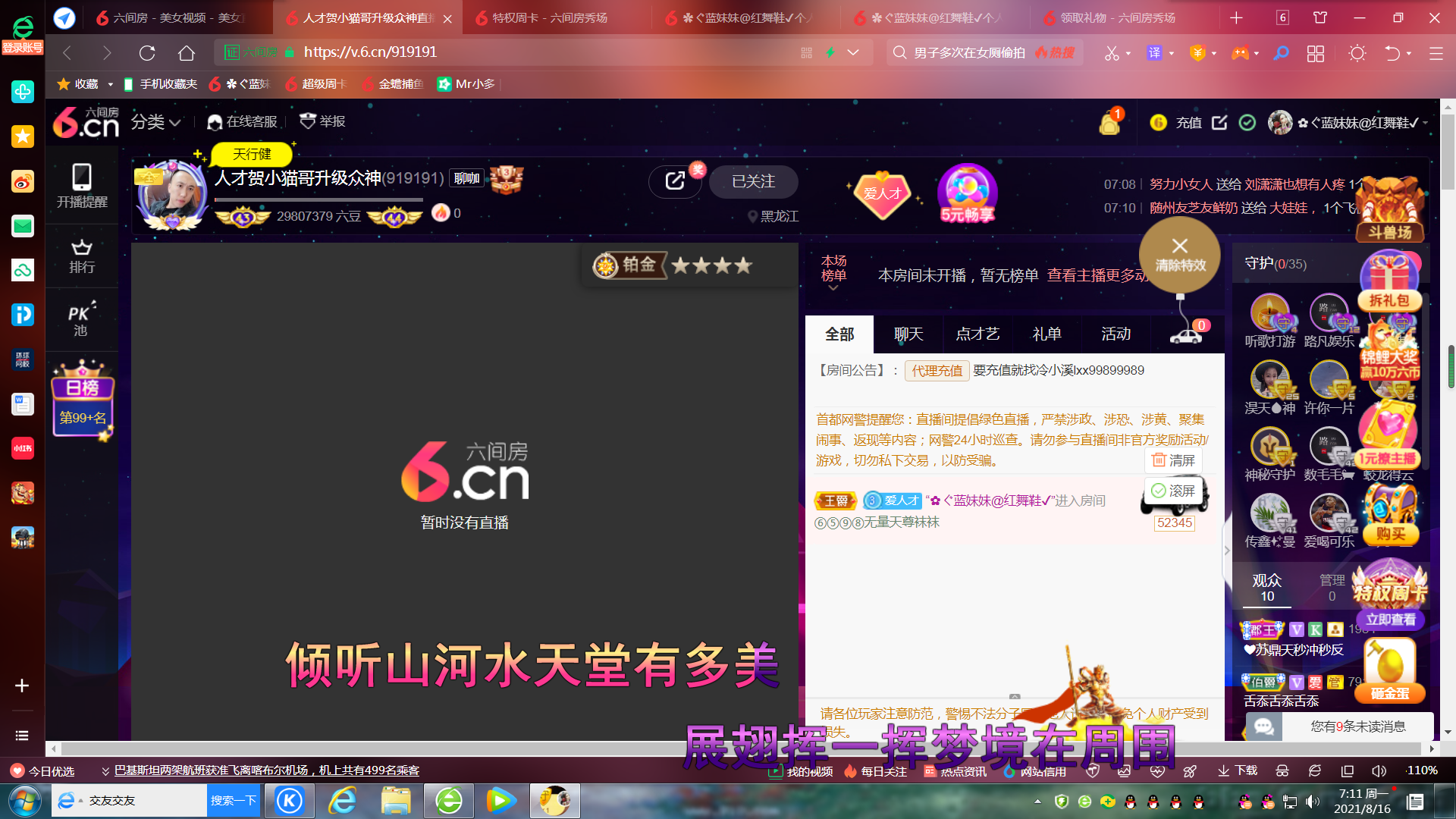Image resolution: width=1456 pixels, height=819 pixels.
Task: Expand the 分类 category dropdown
Action: coord(155,122)
